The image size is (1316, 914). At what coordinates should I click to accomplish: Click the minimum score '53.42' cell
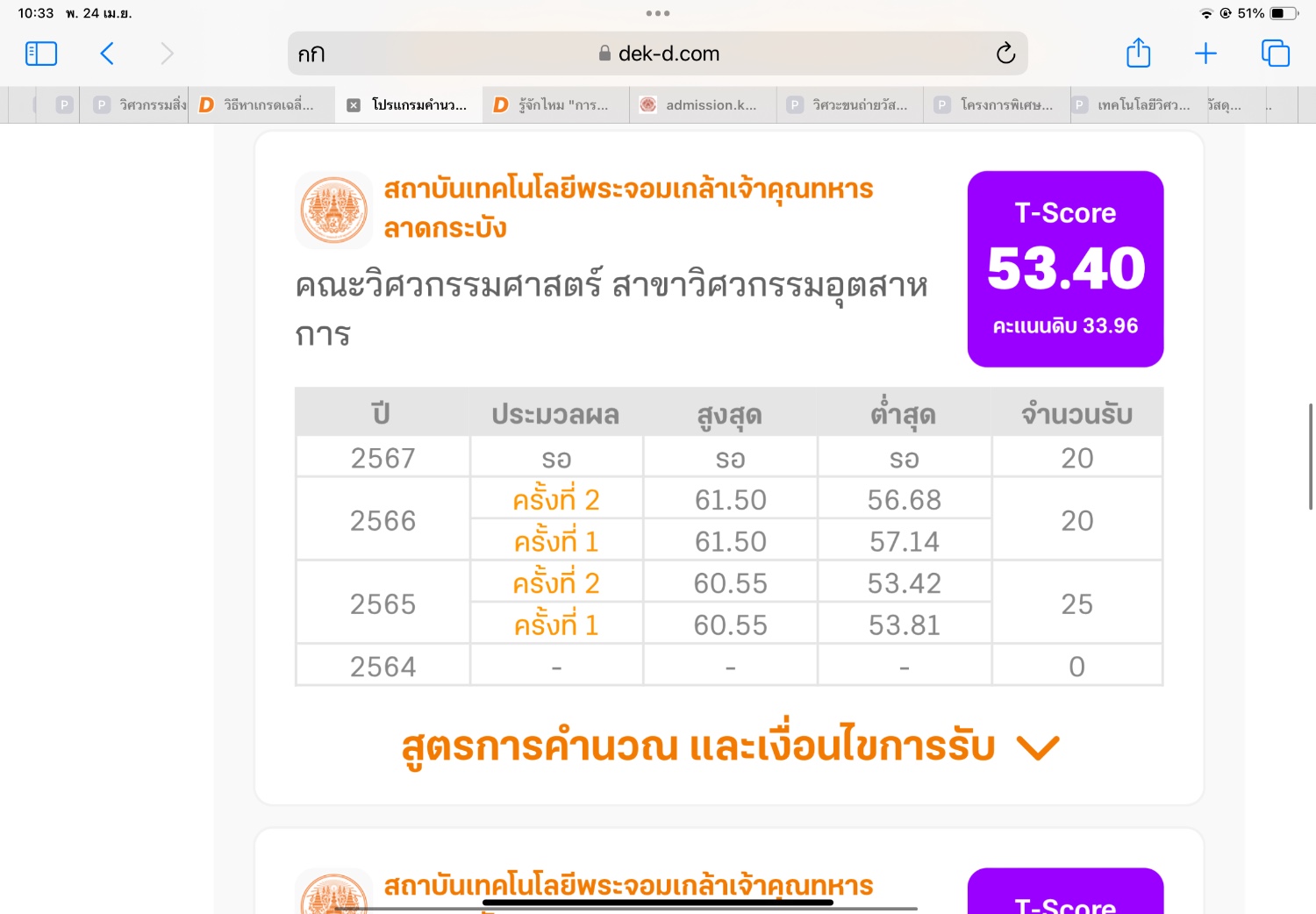[x=904, y=583]
